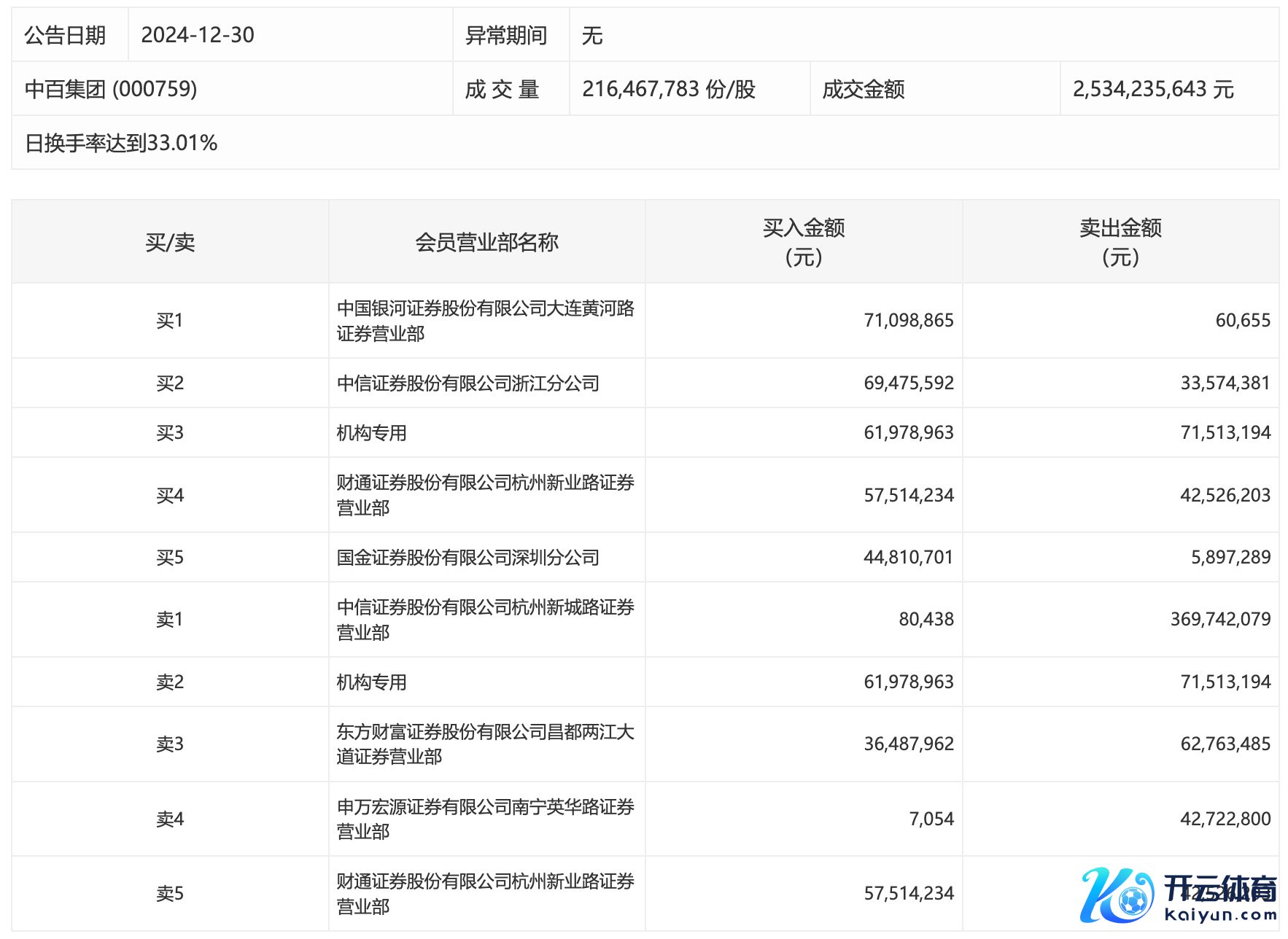
Task: Click the trade volume value 216,467,783 份/股
Action: [668, 89]
